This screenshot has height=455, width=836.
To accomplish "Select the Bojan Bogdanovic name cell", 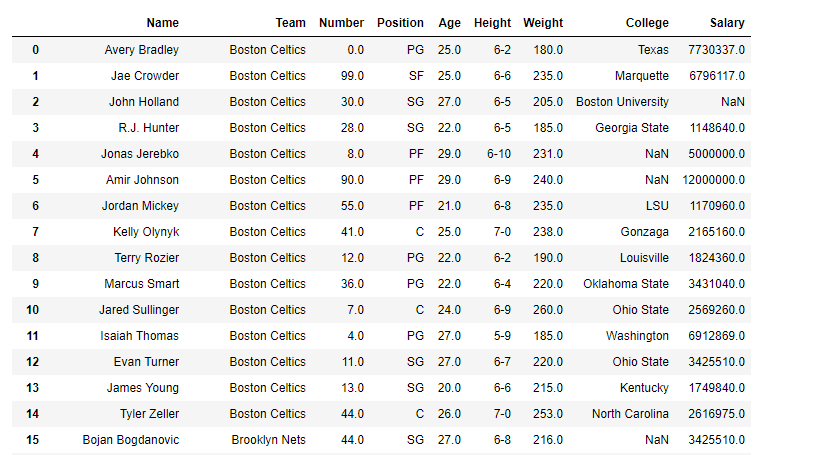I will pyautogui.click(x=130, y=439).
